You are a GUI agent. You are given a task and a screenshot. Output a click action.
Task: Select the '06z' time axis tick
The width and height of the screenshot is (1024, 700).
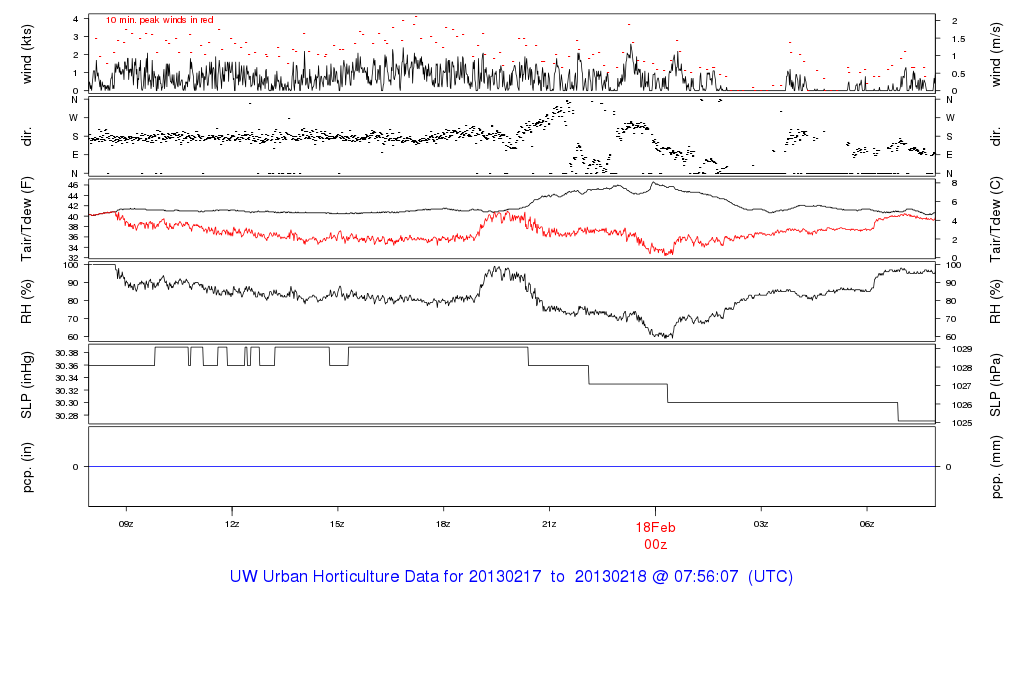(867, 524)
